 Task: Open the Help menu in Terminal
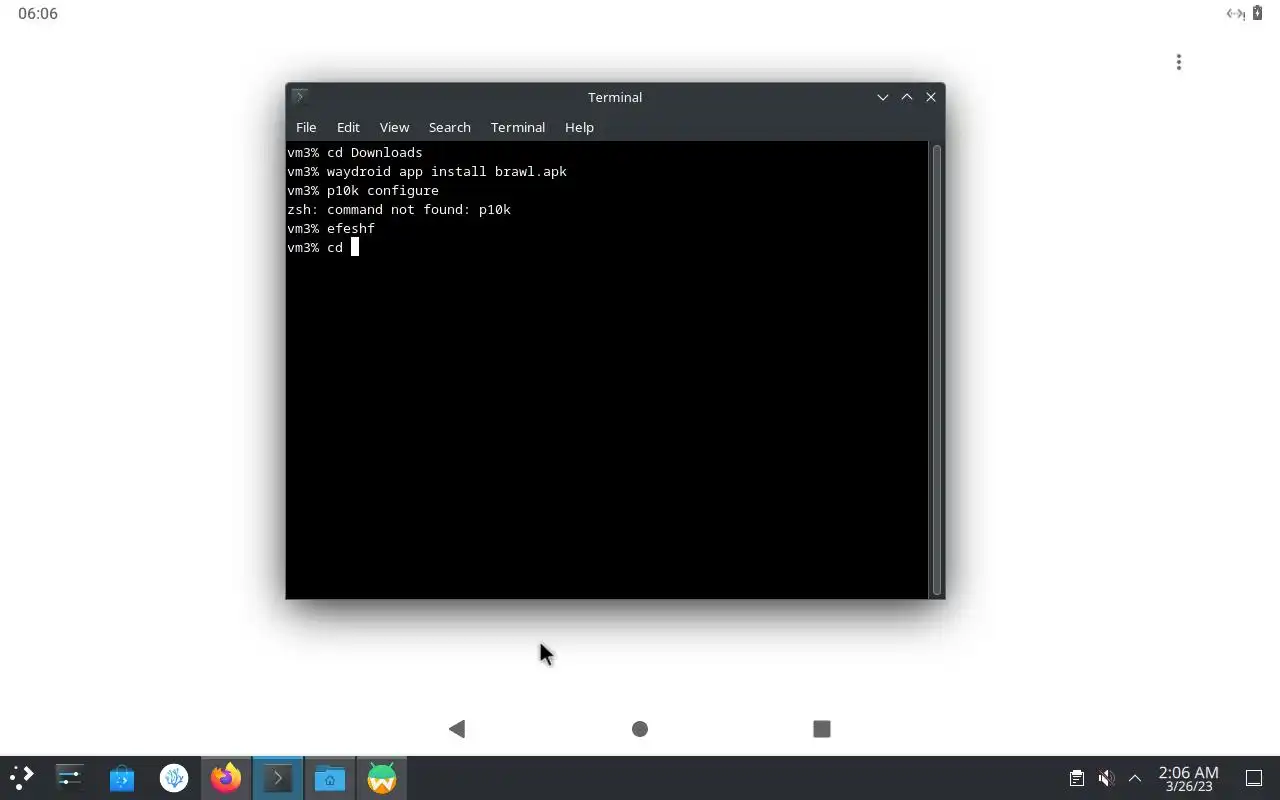[579, 127]
